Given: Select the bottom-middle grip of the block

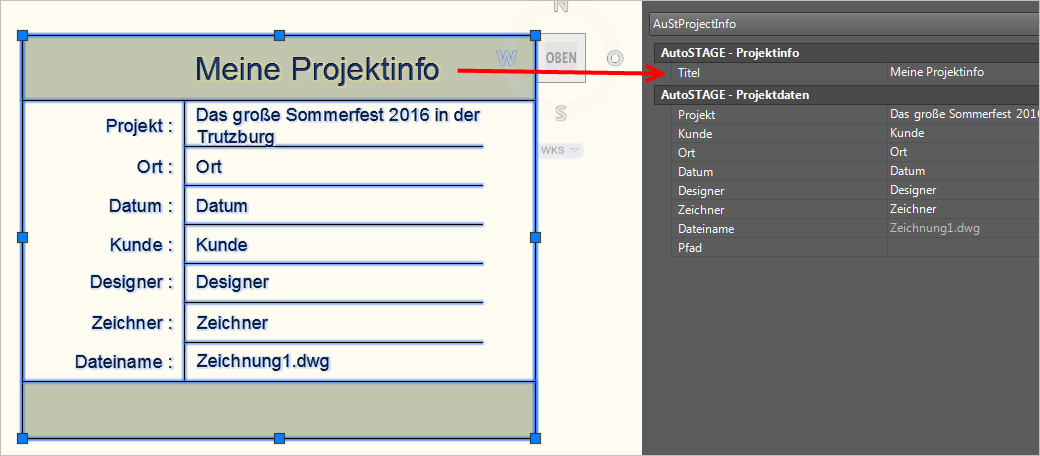Looking at the screenshot, I should click(x=279, y=438).
